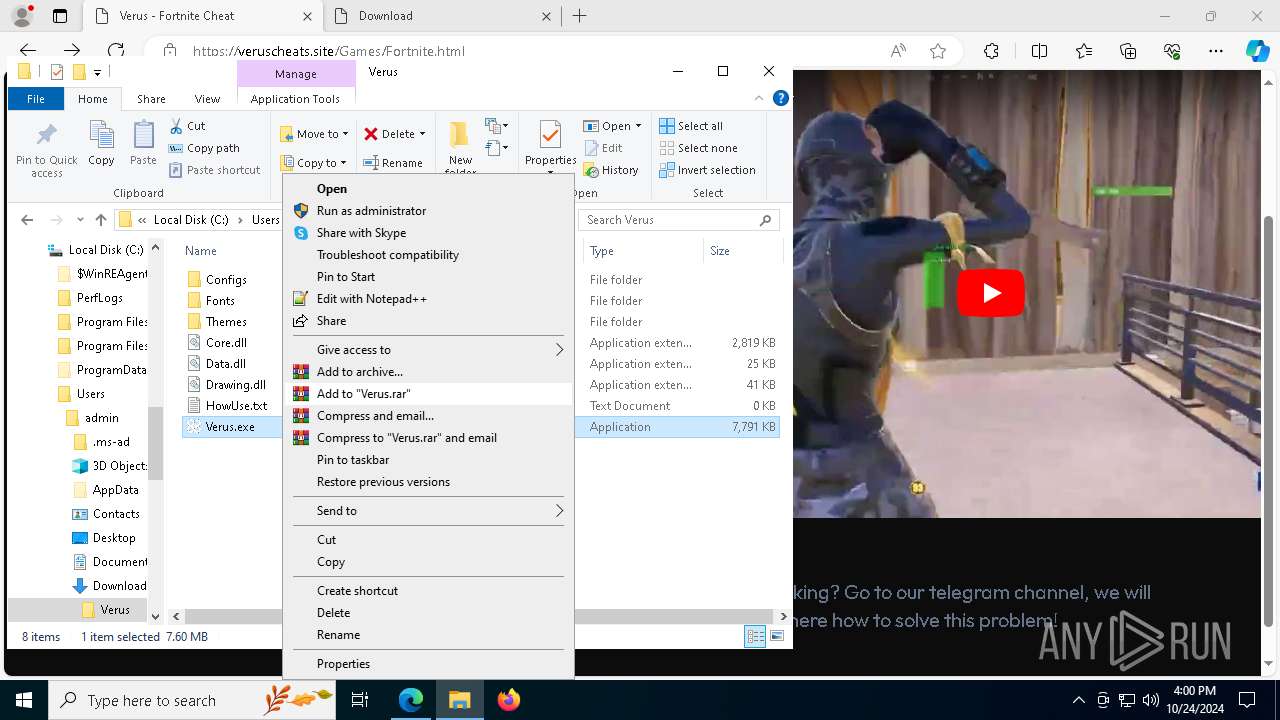Switch to Details view icon in status bar

(756, 636)
